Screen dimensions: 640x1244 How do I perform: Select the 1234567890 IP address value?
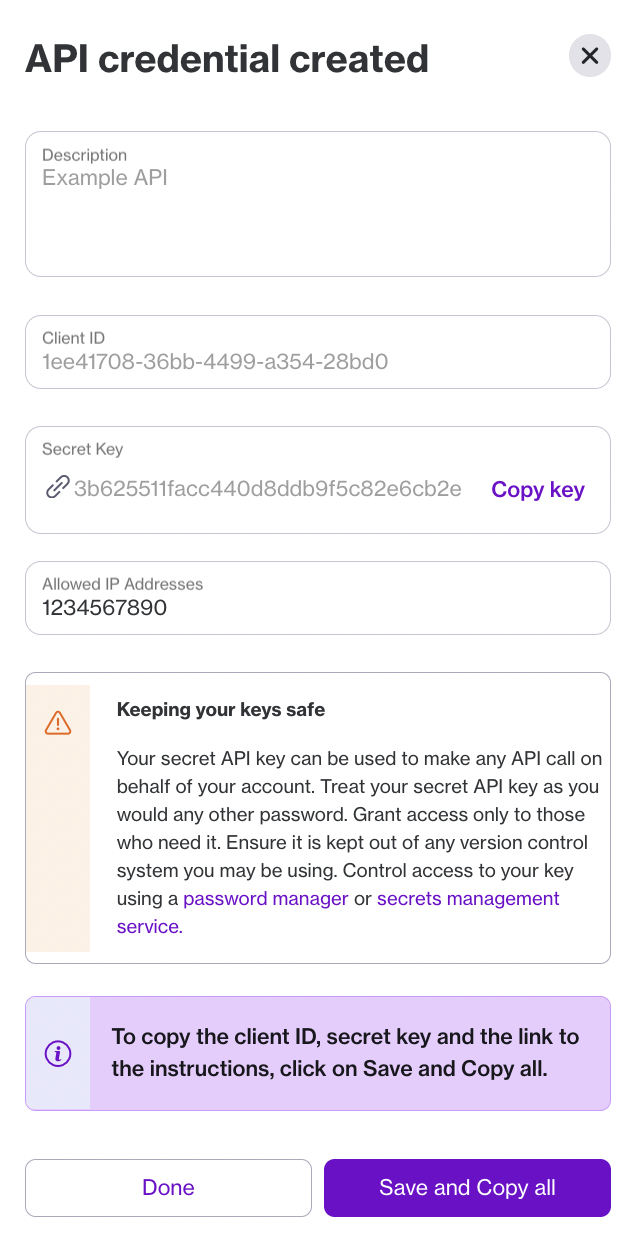pos(104,608)
